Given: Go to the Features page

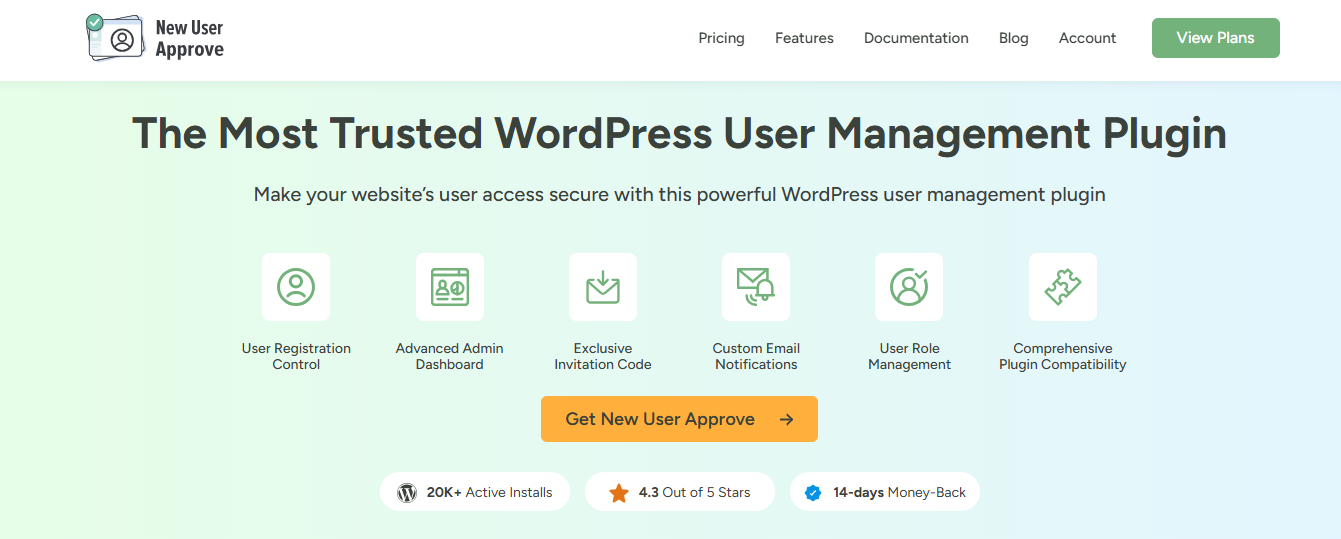Looking at the screenshot, I should pyautogui.click(x=804, y=38).
